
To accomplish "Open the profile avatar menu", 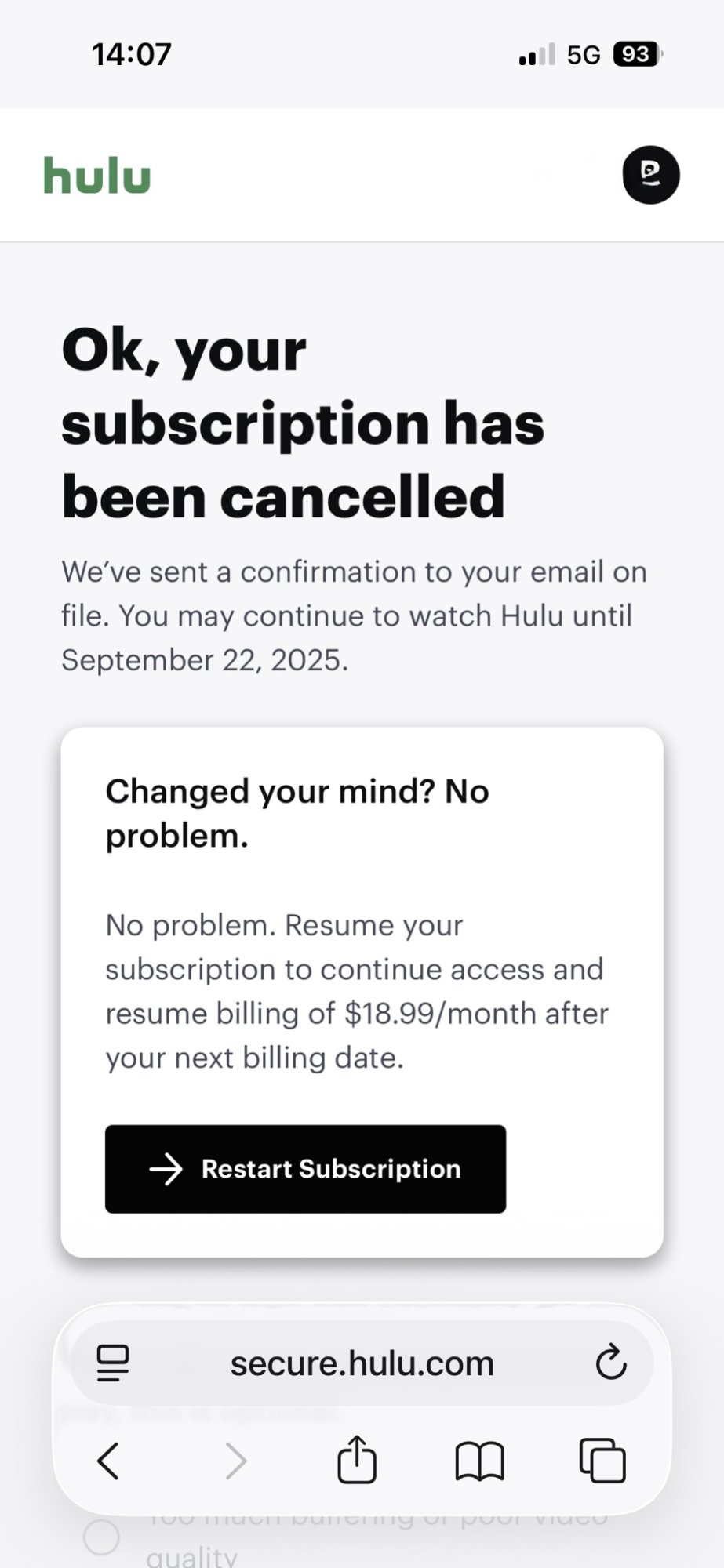I will (x=650, y=175).
